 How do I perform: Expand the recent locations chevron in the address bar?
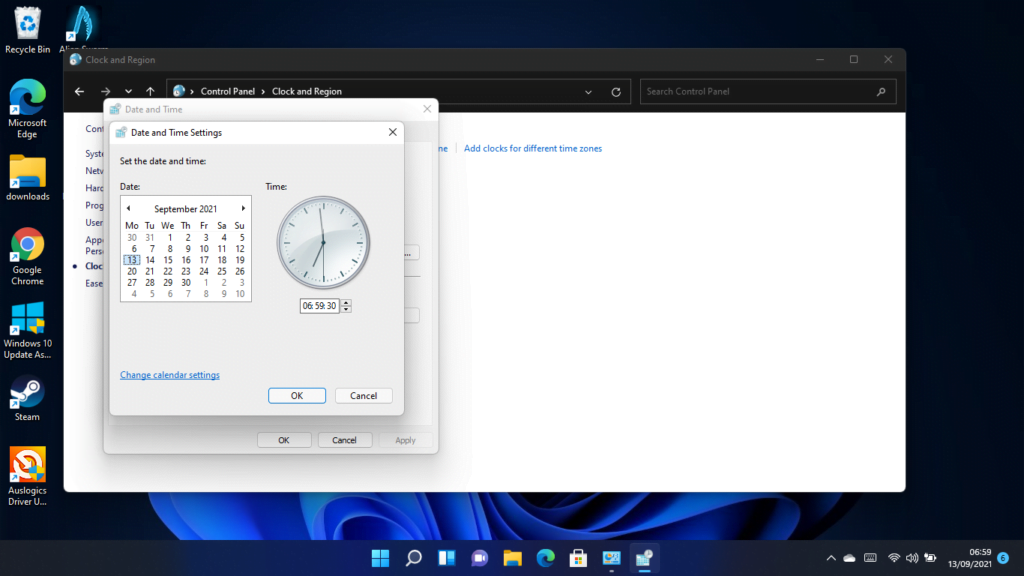127,91
